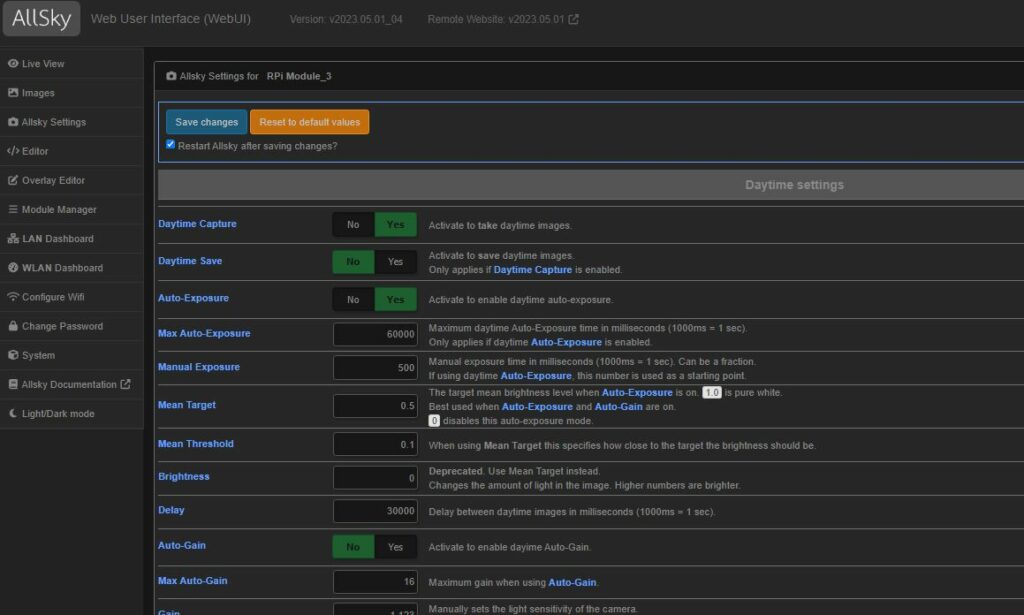This screenshot has height=615, width=1024.
Task: Click Reset to default values button
Action: click(310, 122)
